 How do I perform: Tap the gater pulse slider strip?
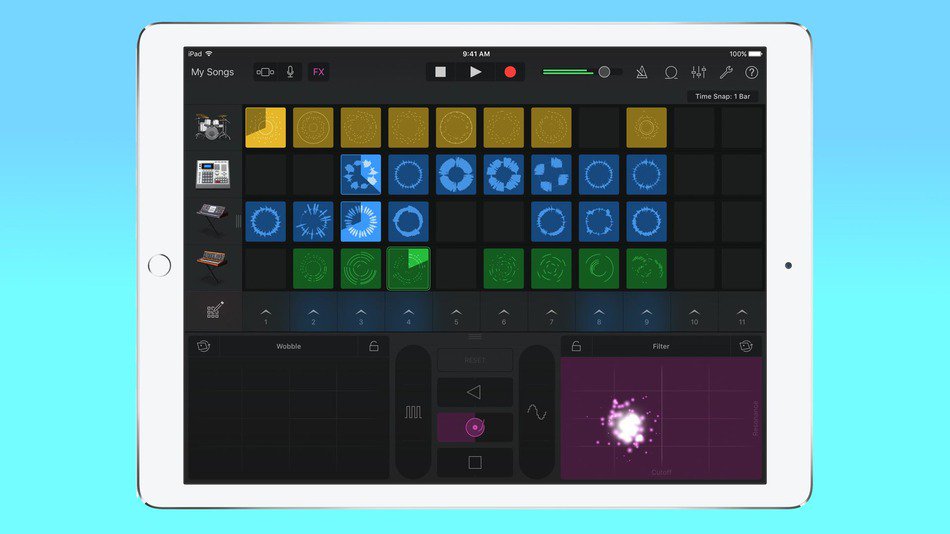pos(413,412)
